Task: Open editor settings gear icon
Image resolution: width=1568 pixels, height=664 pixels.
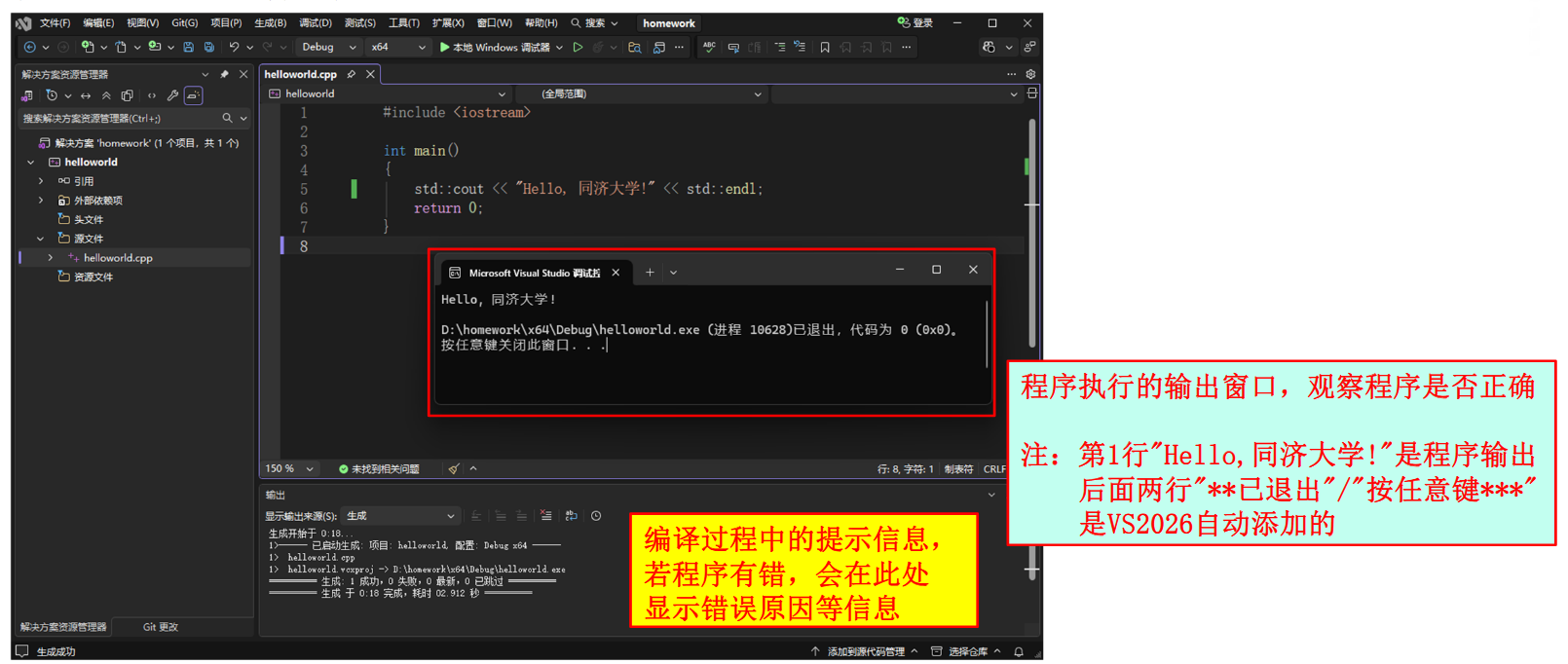Action: click(x=1030, y=74)
